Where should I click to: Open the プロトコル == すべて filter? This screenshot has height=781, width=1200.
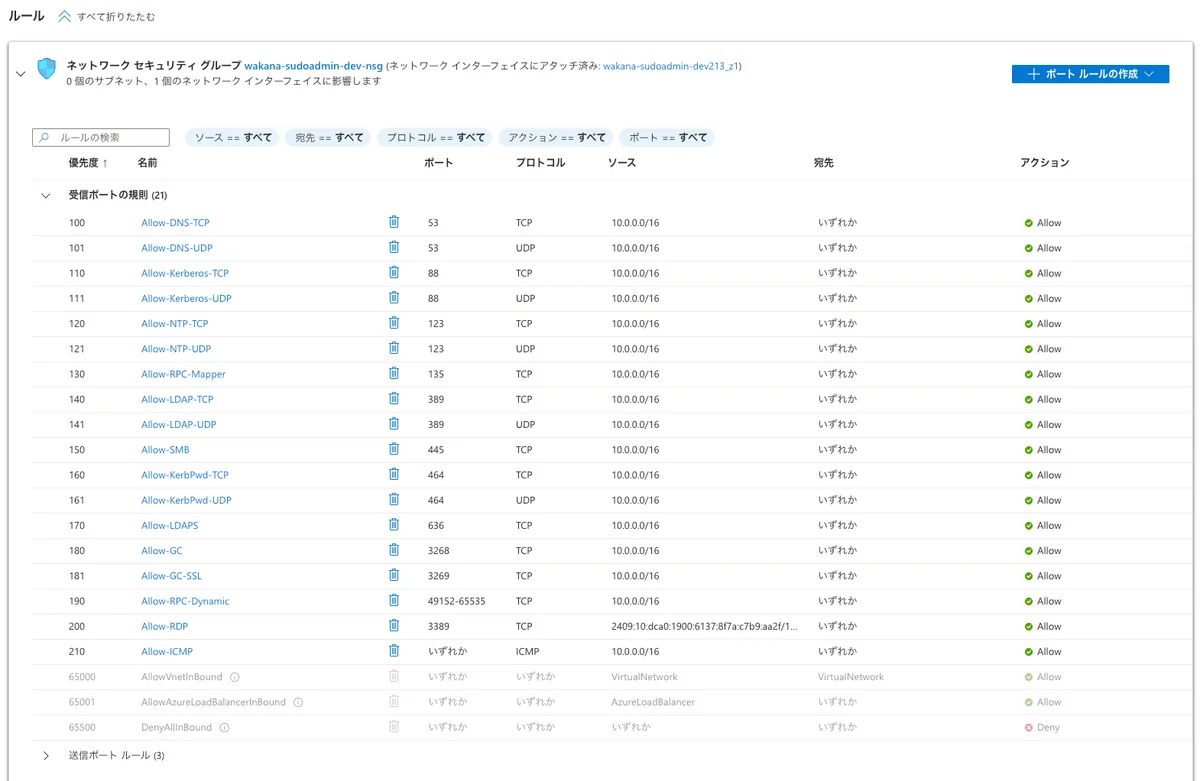[435, 138]
